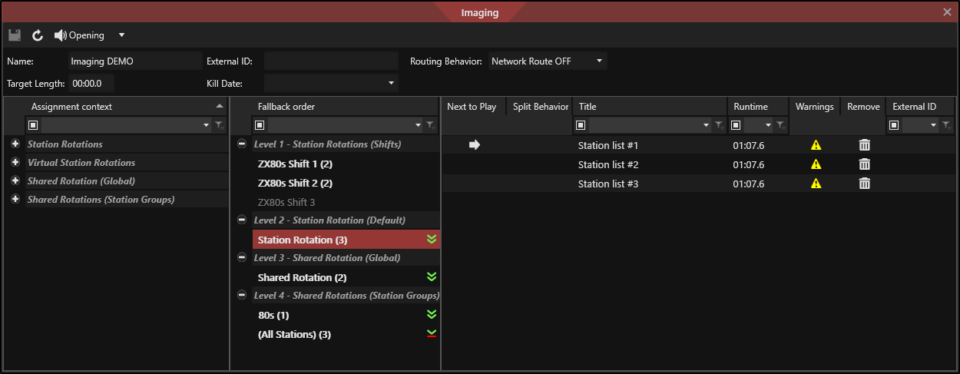Click the Split Behavior column header
960x374 pixels.
pyautogui.click(x=540, y=107)
